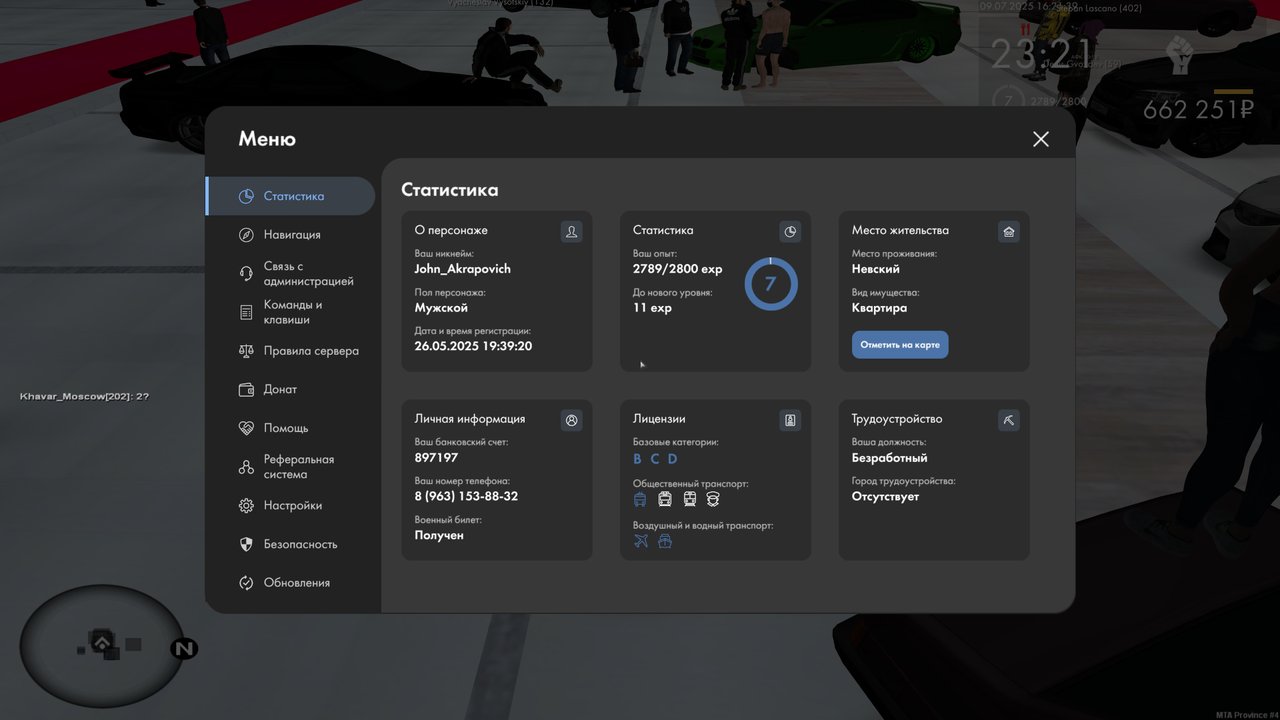The image size is (1280, 720).
Task: Click remaining experience value 11 exp
Action: pos(652,308)
